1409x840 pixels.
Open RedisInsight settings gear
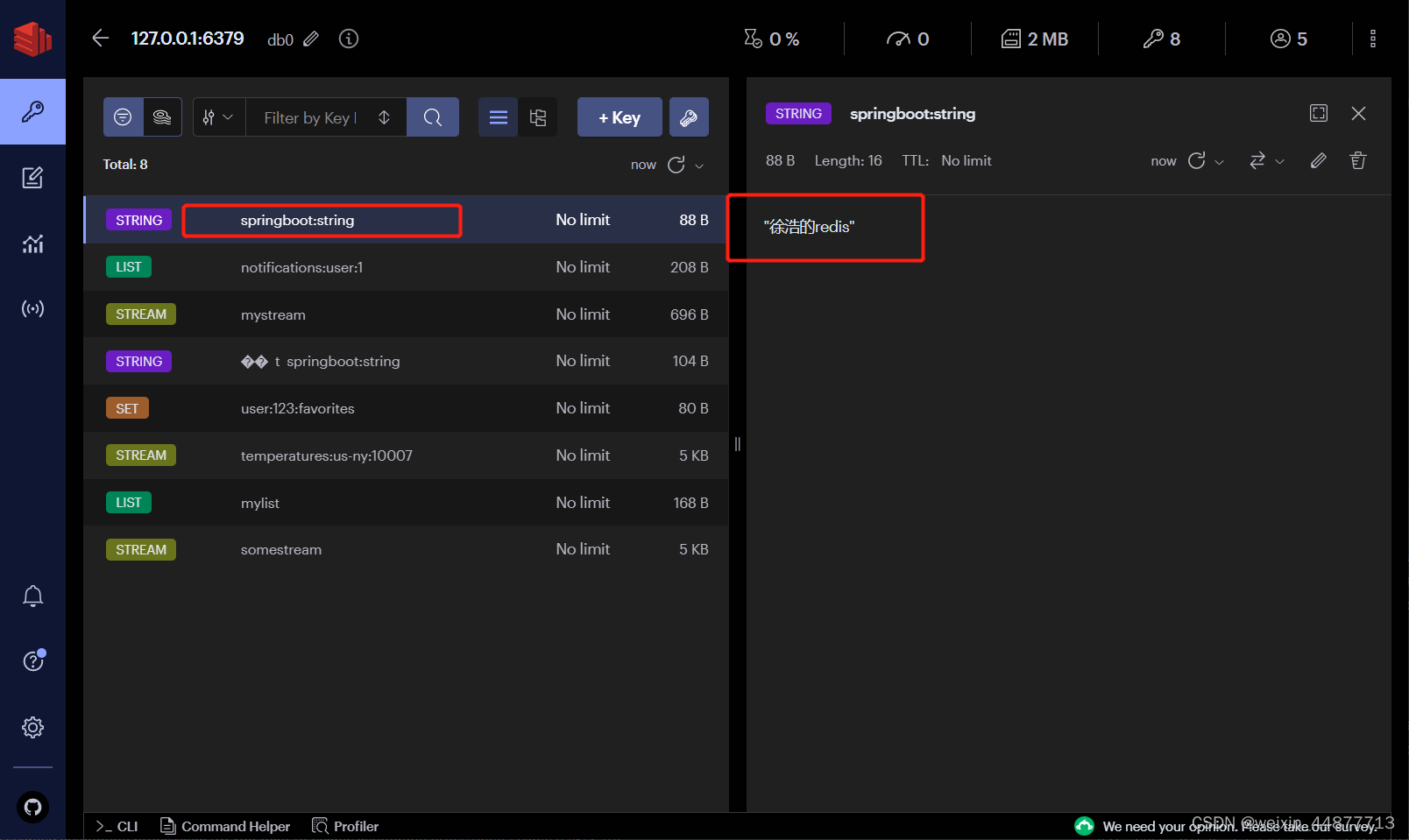click(32, 727)
